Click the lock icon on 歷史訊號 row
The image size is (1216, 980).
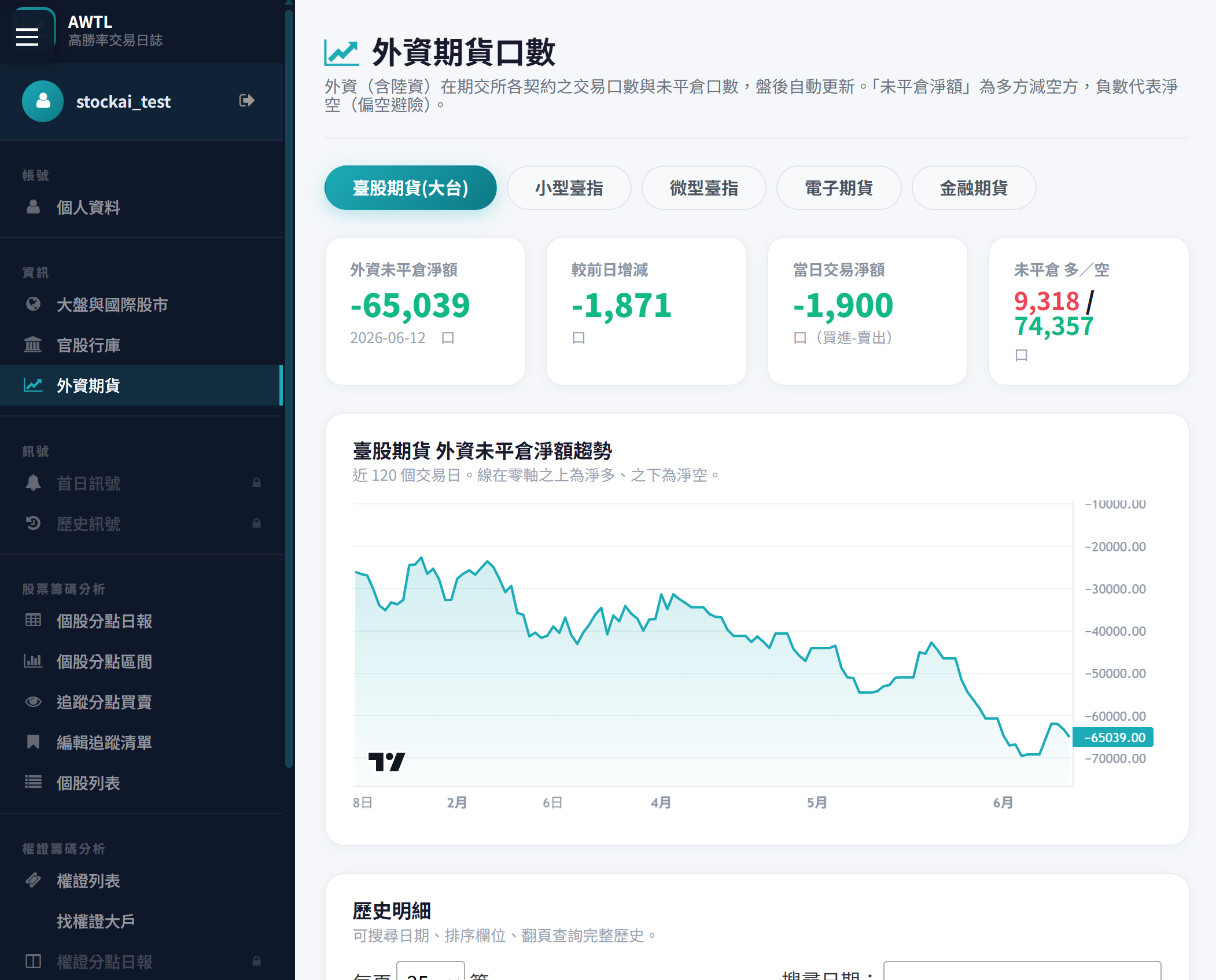257,523
